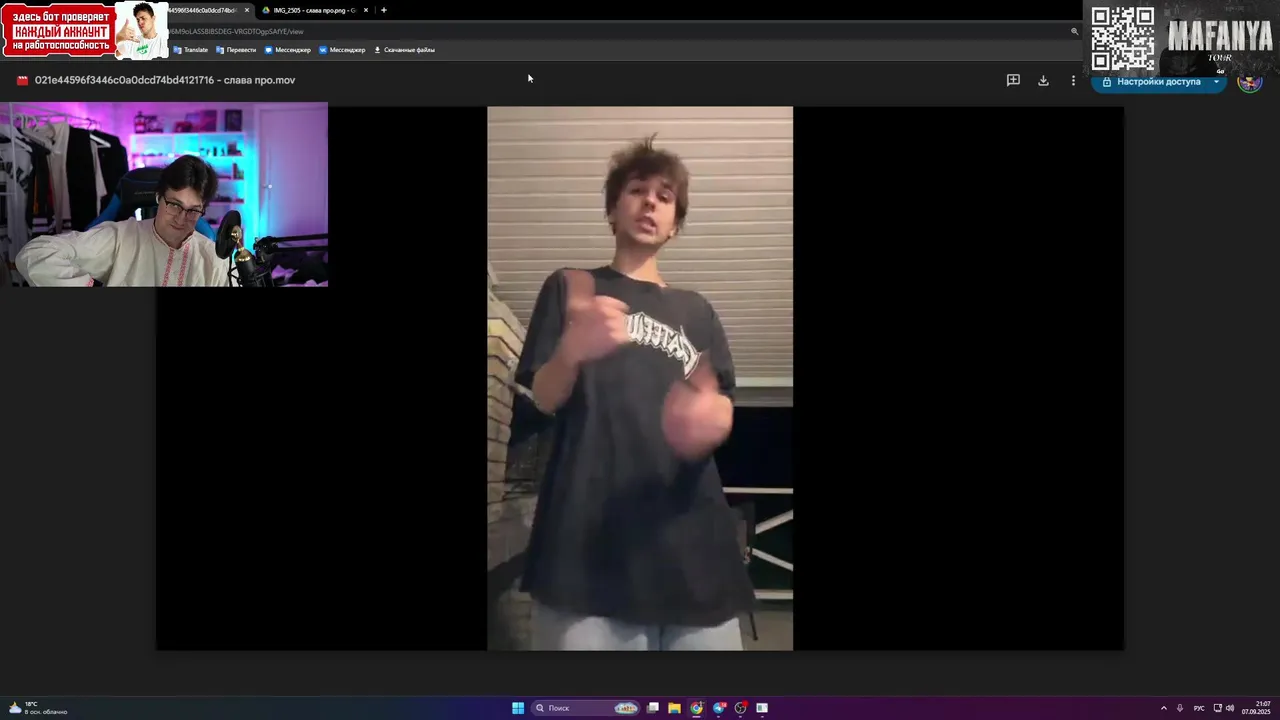Viewport: 1280px width, 720px height.
Task: Close the active .mov browser tab
Action: [247, 10]
